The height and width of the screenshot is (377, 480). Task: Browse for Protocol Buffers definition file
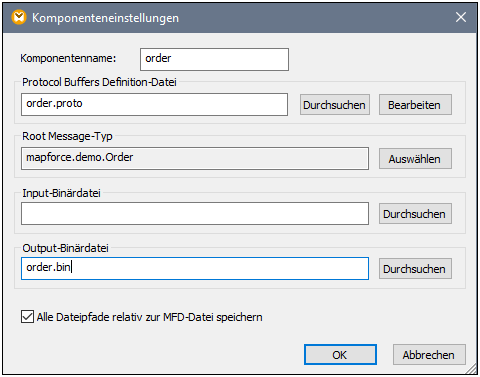click(335, 105)
